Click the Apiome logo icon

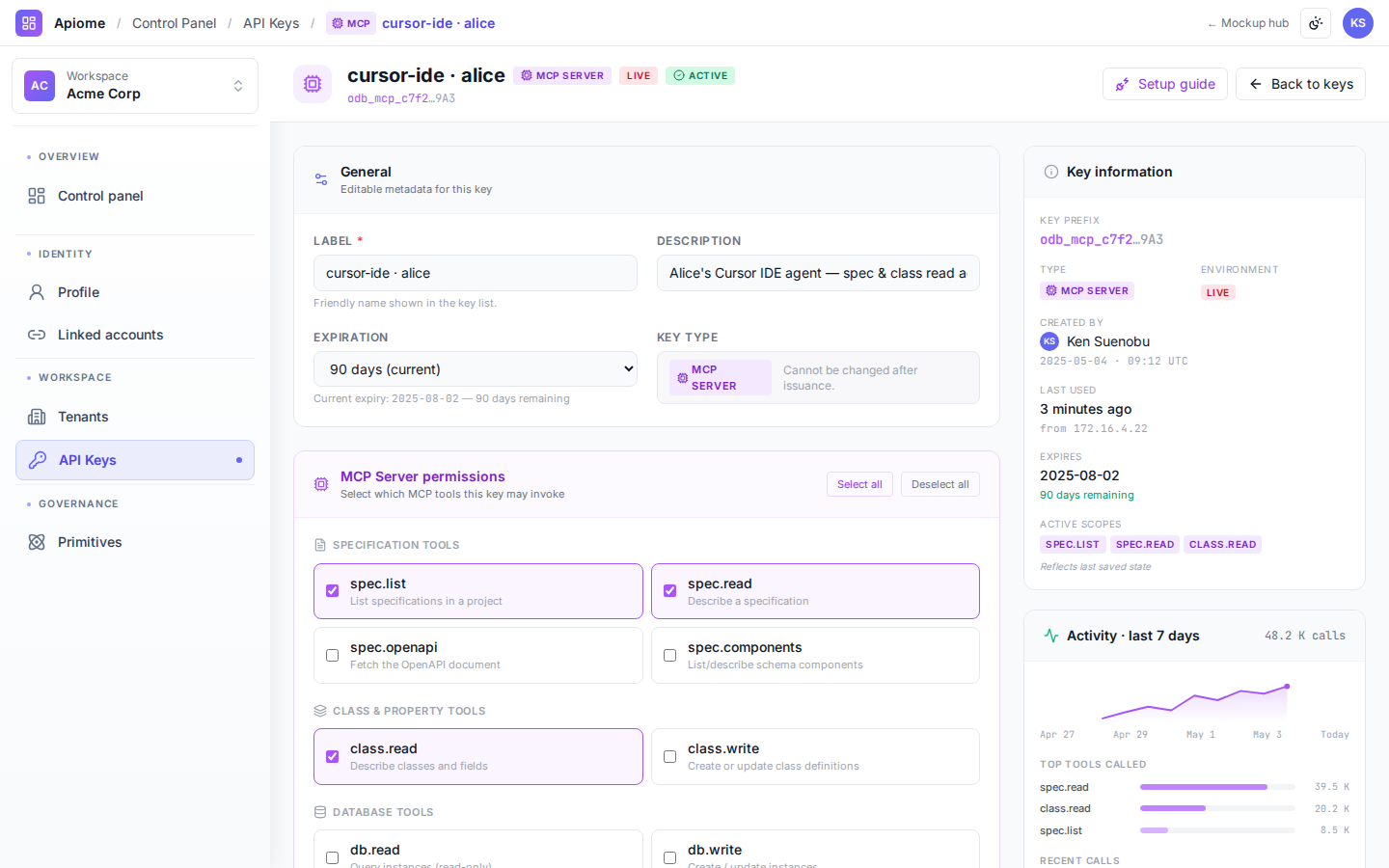pos(29,23)
